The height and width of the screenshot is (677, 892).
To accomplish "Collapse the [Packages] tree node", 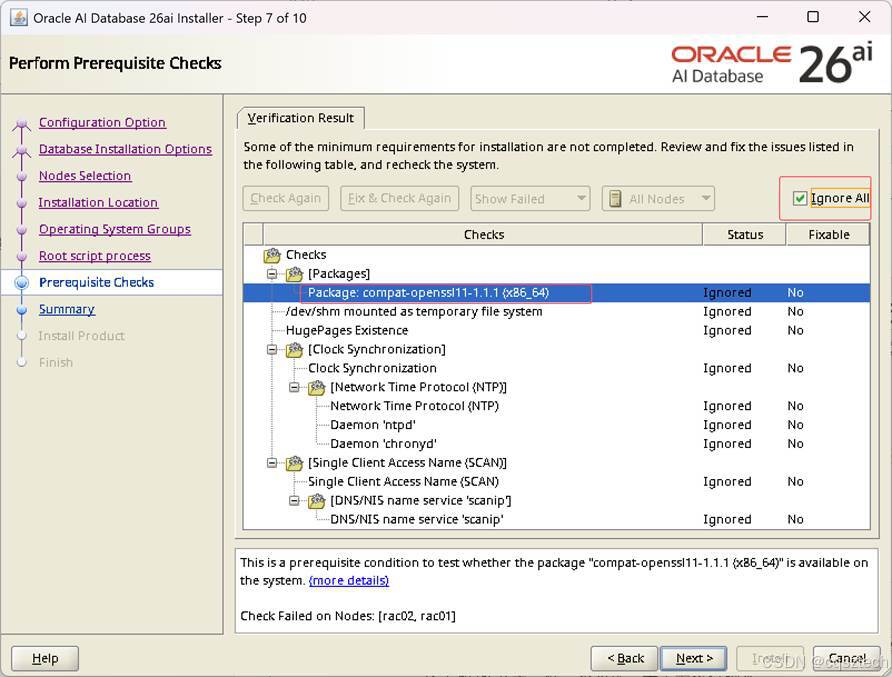I will click(272, 274).
